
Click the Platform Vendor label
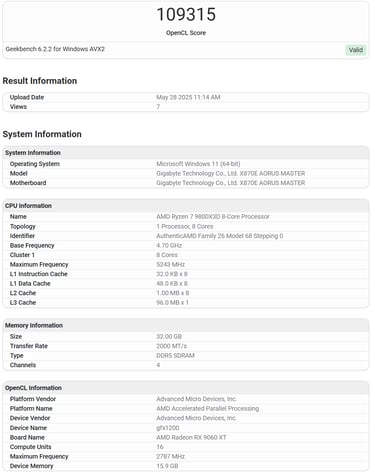click(x=33, y=399)
